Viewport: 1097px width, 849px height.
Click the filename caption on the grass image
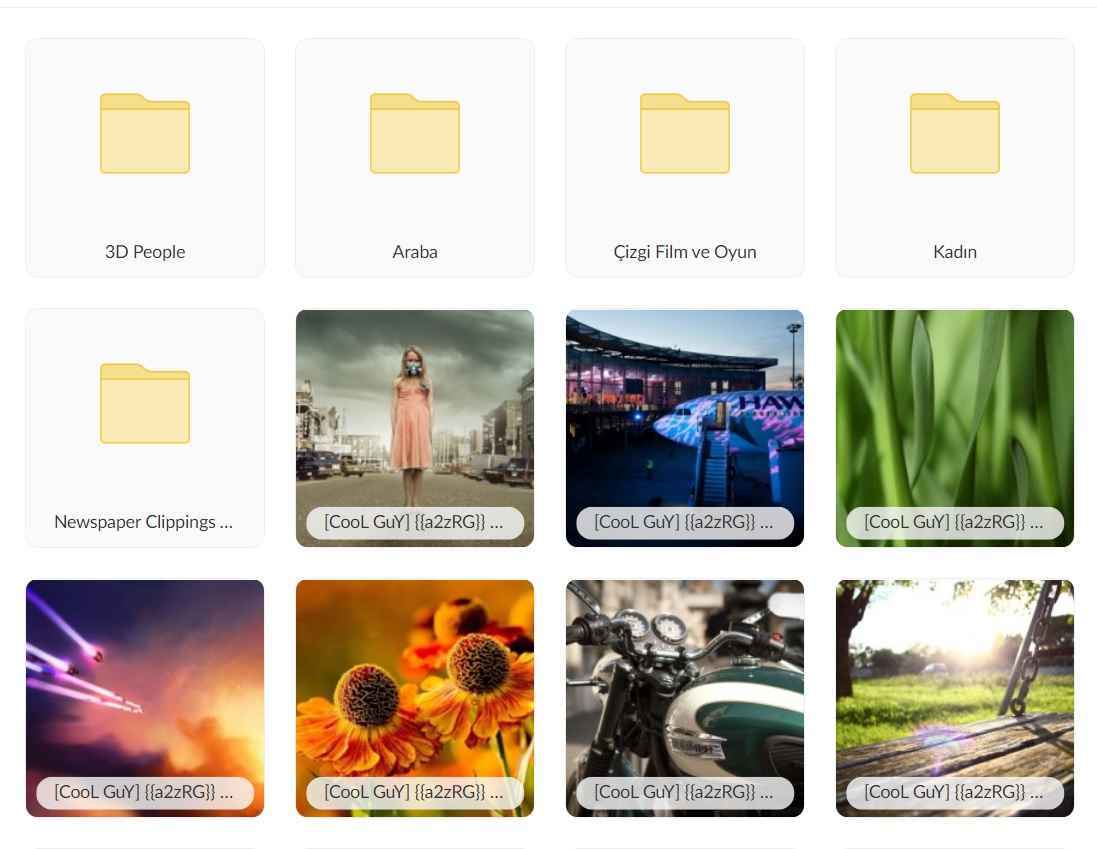[955, 523]
